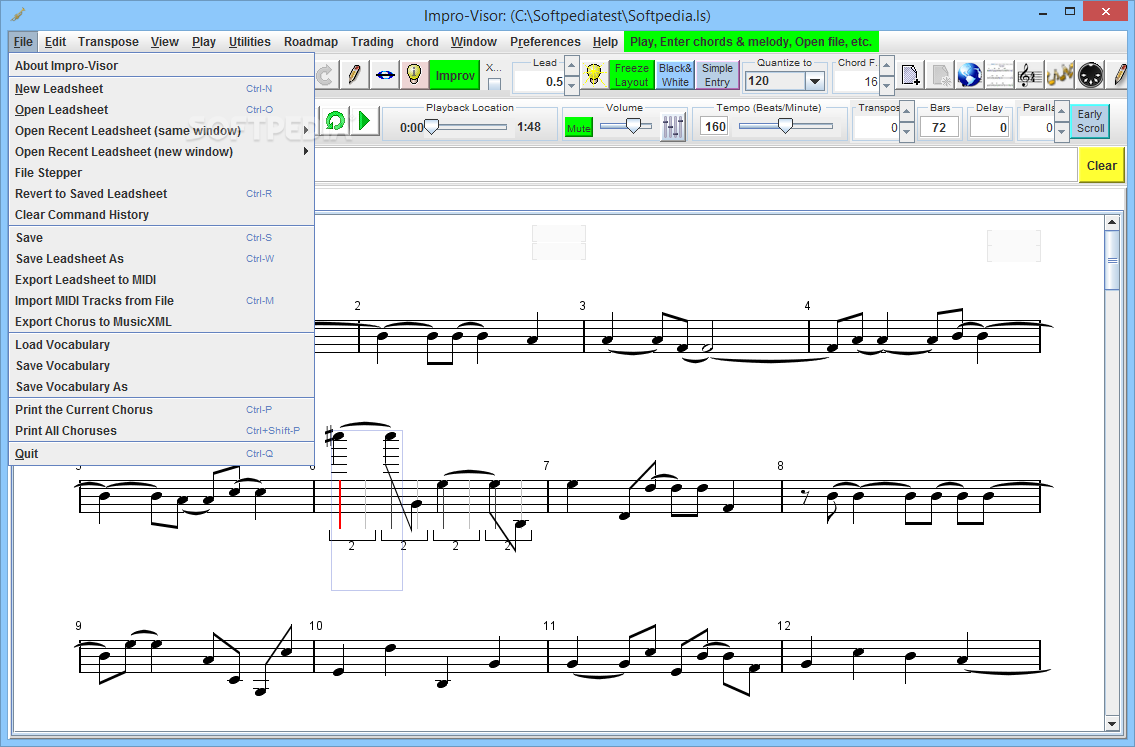Screen dimensions: 1135x747
Task: Click the Impro-Visor feather icon in title bar
Action: tap(18, 14)
